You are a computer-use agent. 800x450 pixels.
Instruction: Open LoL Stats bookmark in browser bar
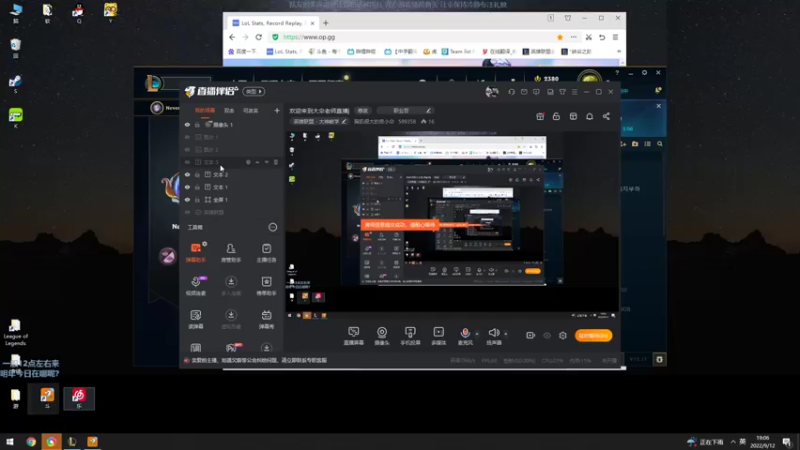click(284, 52)
